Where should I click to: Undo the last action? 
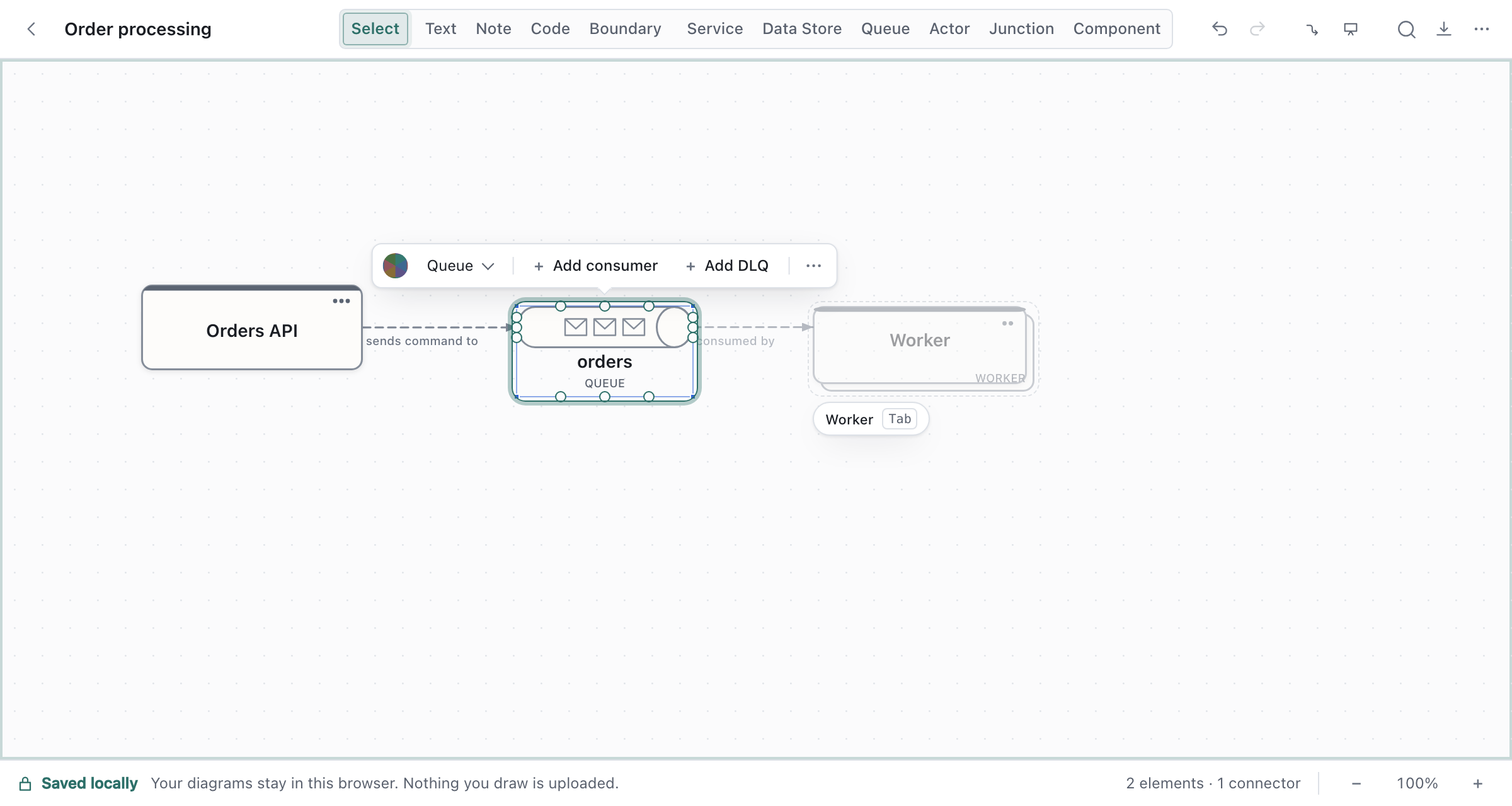(1220, 29)
